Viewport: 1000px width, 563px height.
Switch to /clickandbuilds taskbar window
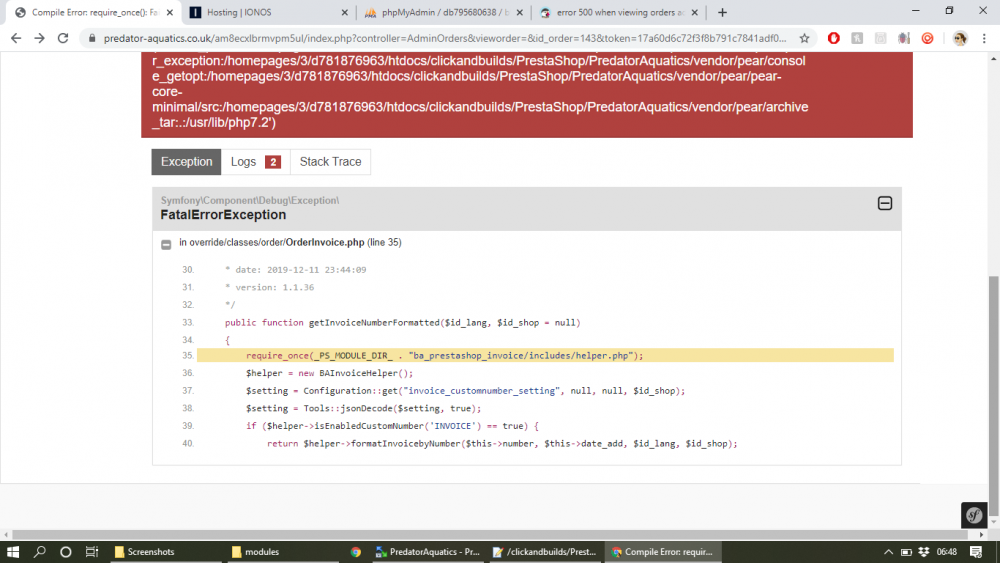[546, 552]
